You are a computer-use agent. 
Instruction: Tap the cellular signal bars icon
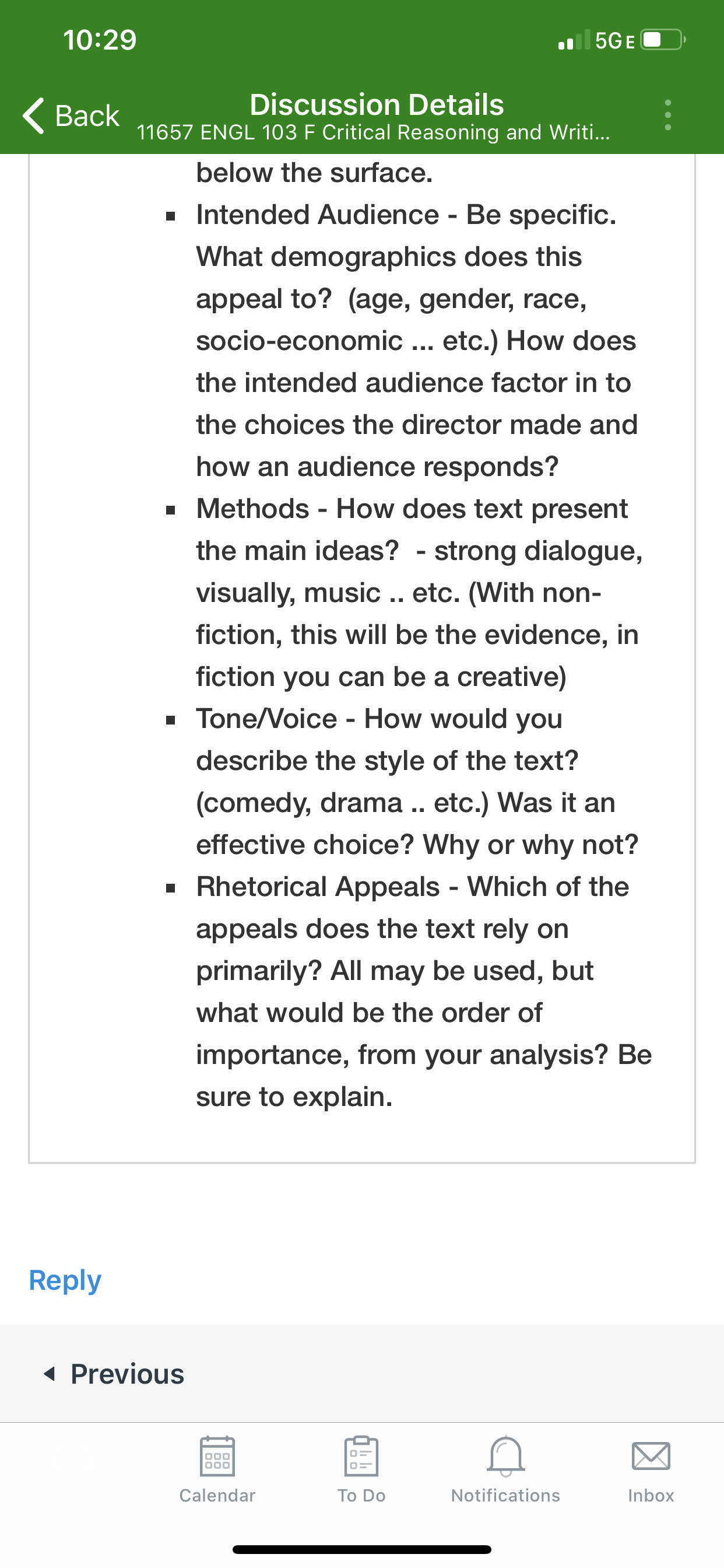(574, 40)
